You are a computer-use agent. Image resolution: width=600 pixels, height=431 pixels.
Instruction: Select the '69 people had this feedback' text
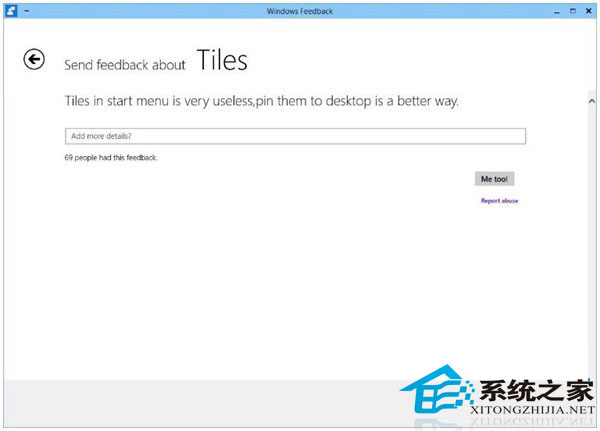(111, 157)
